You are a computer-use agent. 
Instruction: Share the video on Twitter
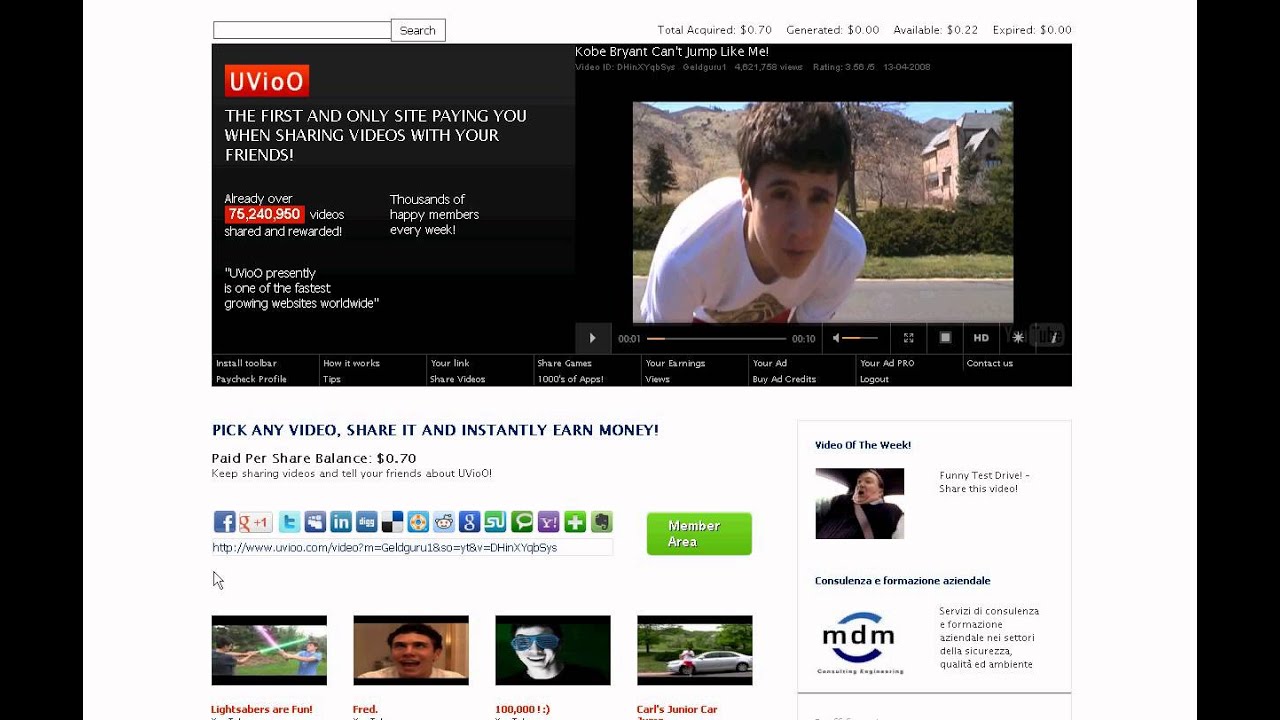pos(289,522)
